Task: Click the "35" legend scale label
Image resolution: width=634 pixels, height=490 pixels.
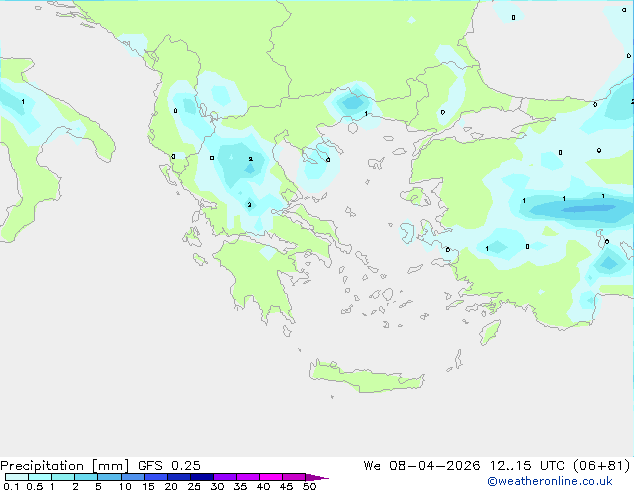Action: (x=240, y=486)
